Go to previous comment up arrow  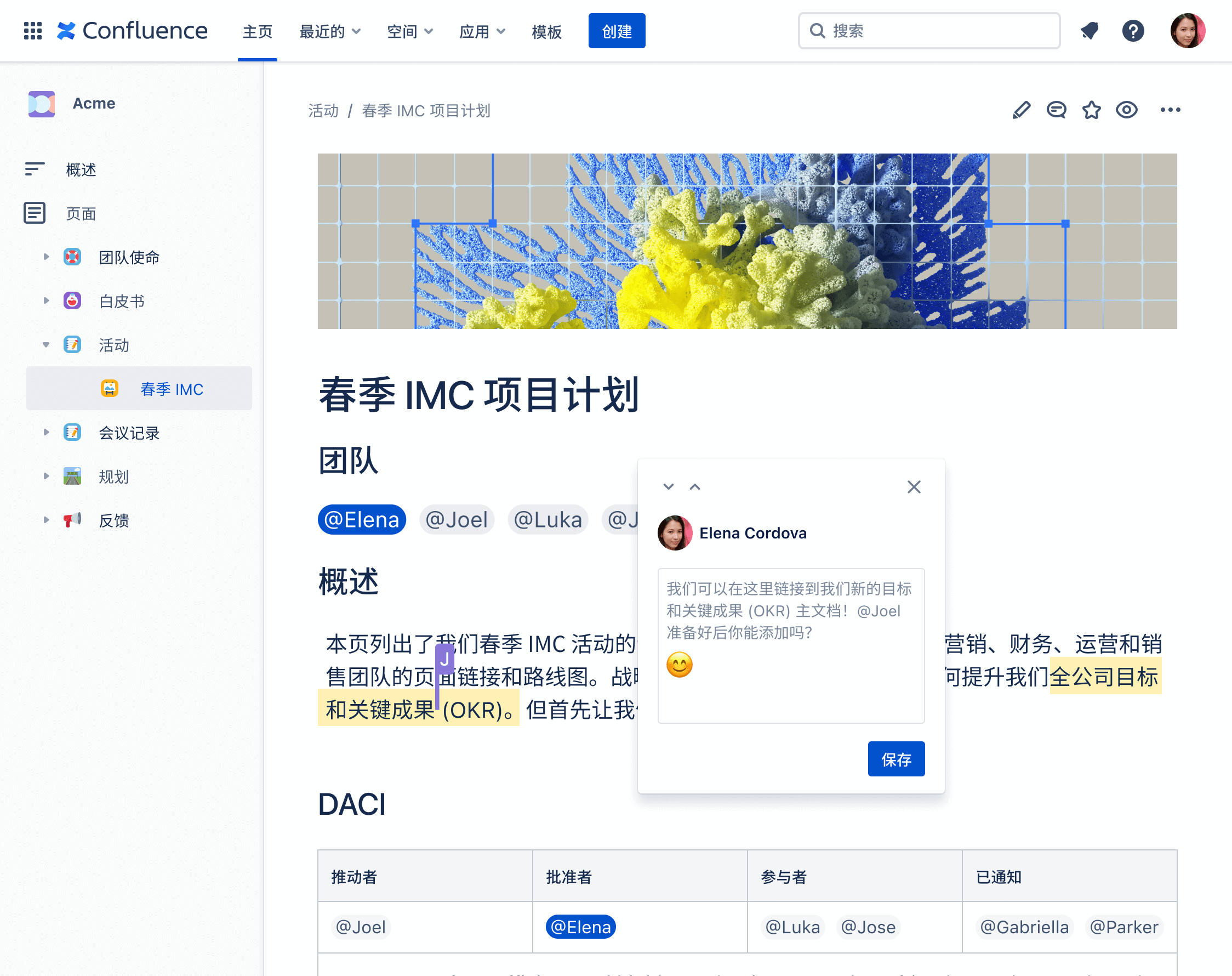[694, 487]
